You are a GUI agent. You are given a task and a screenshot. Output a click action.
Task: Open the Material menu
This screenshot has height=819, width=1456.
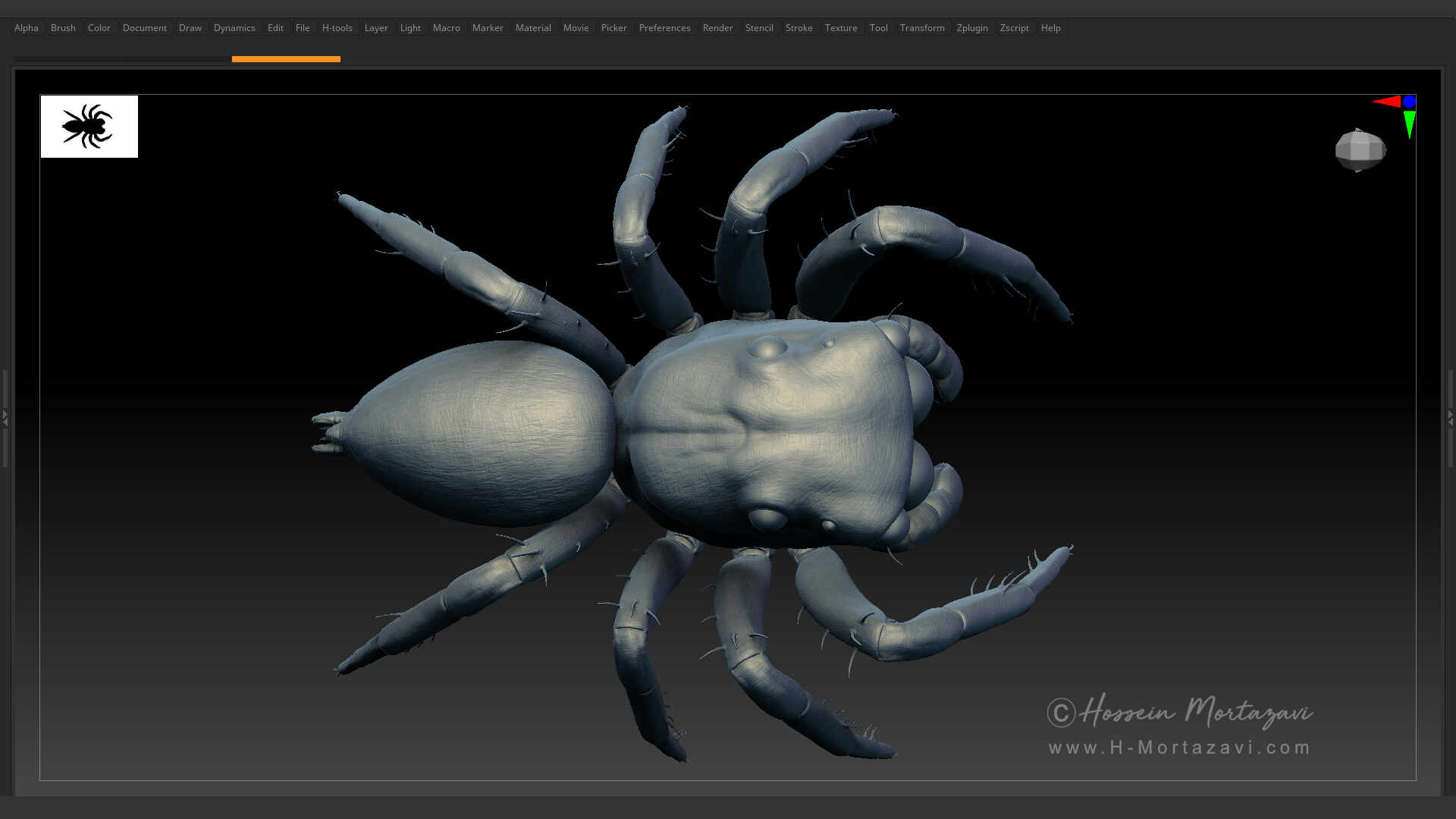tap(533, 27)
